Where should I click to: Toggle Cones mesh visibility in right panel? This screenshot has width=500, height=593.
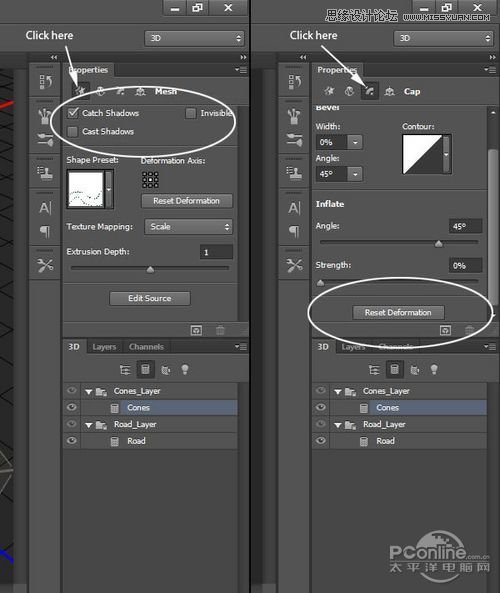321,407
